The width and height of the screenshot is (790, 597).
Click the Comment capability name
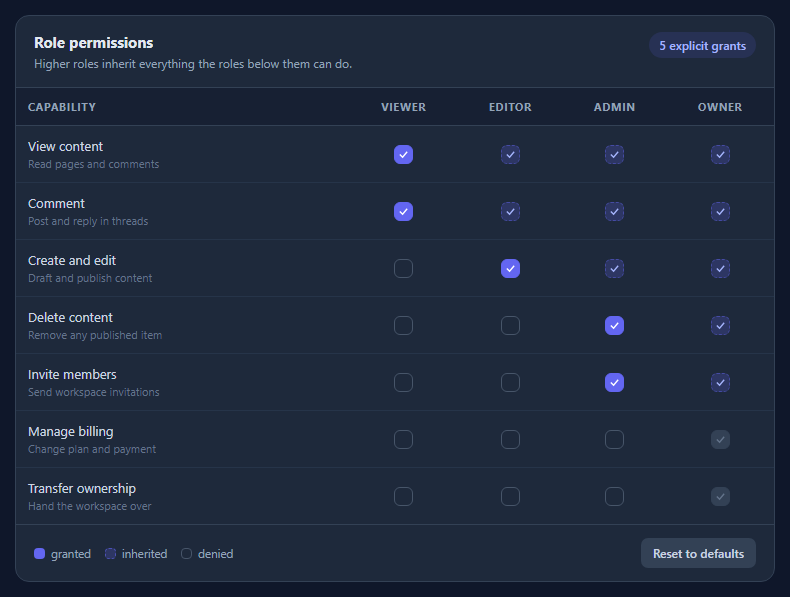point(56,204)
